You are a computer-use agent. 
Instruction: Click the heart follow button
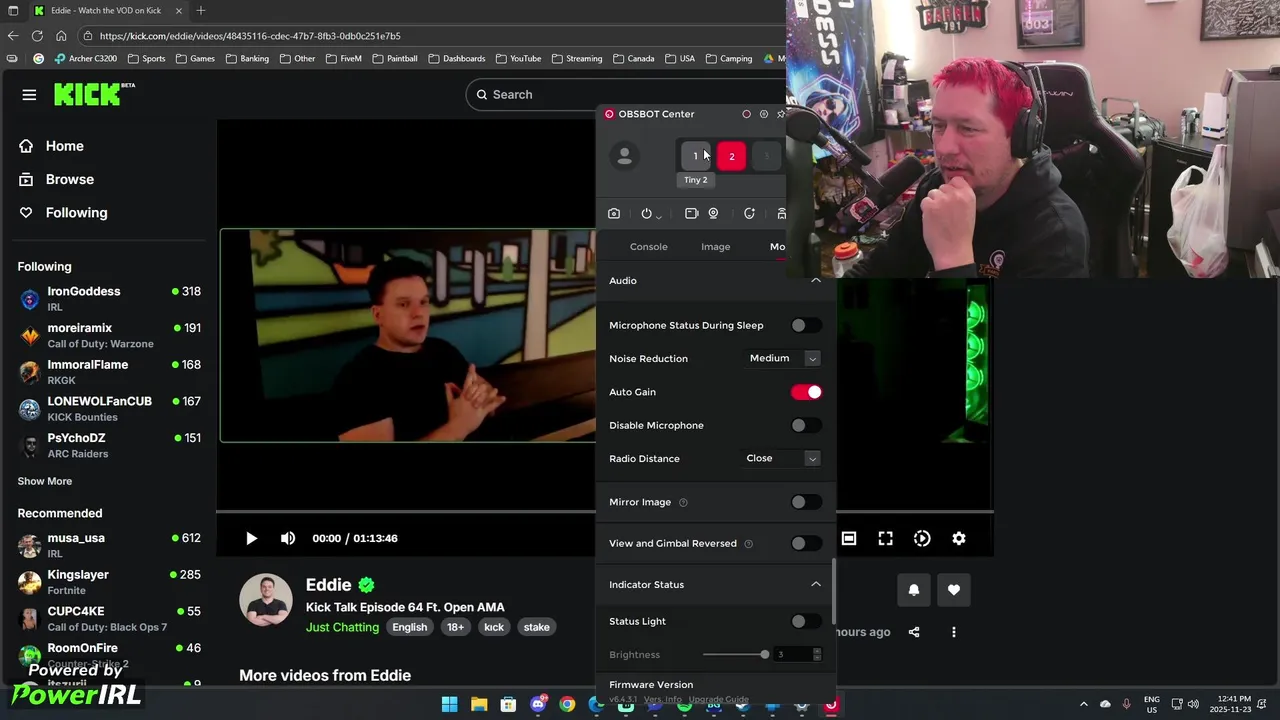[954, 590]
